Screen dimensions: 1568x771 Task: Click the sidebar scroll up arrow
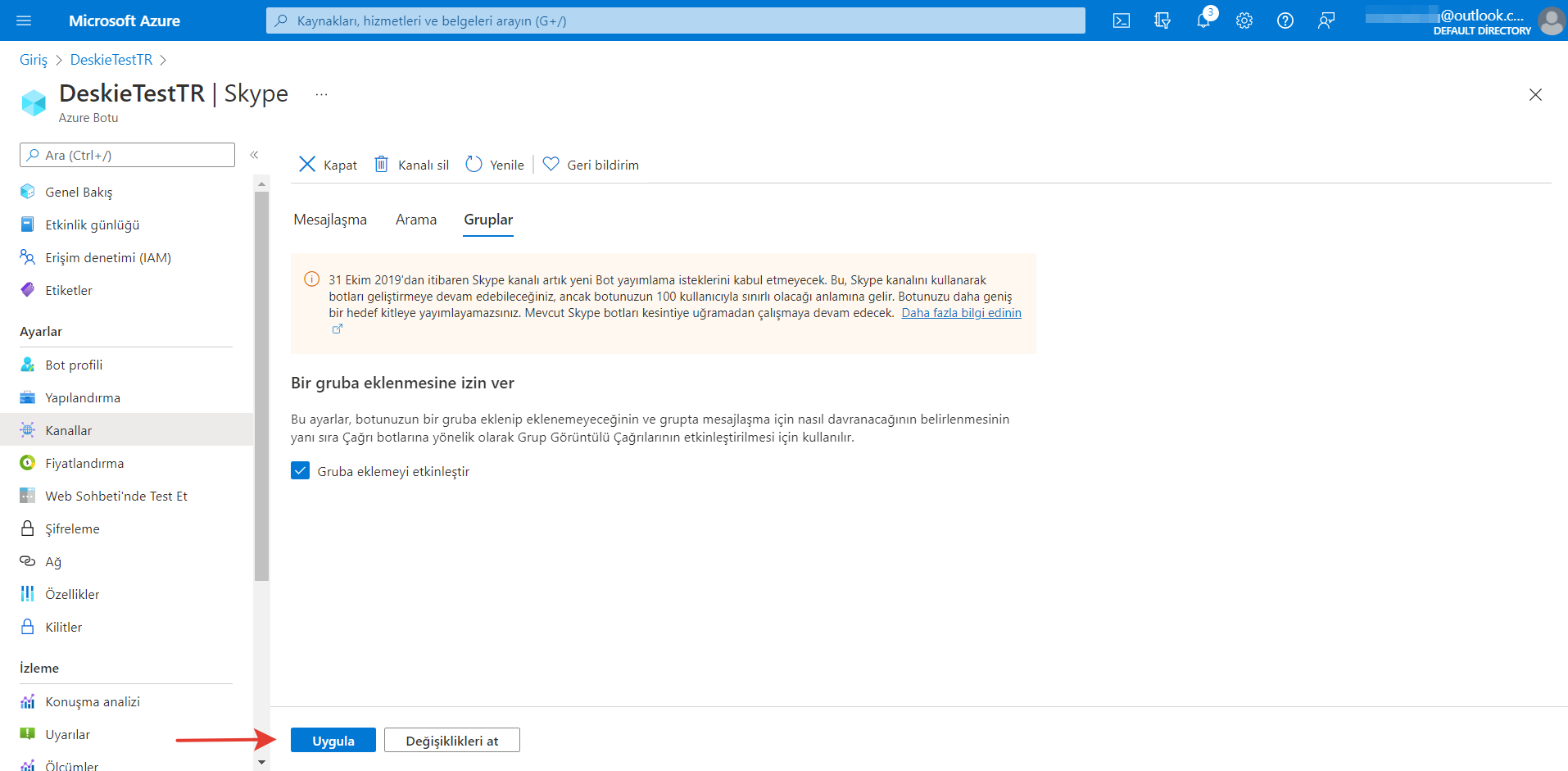click(x=261, y=184)
